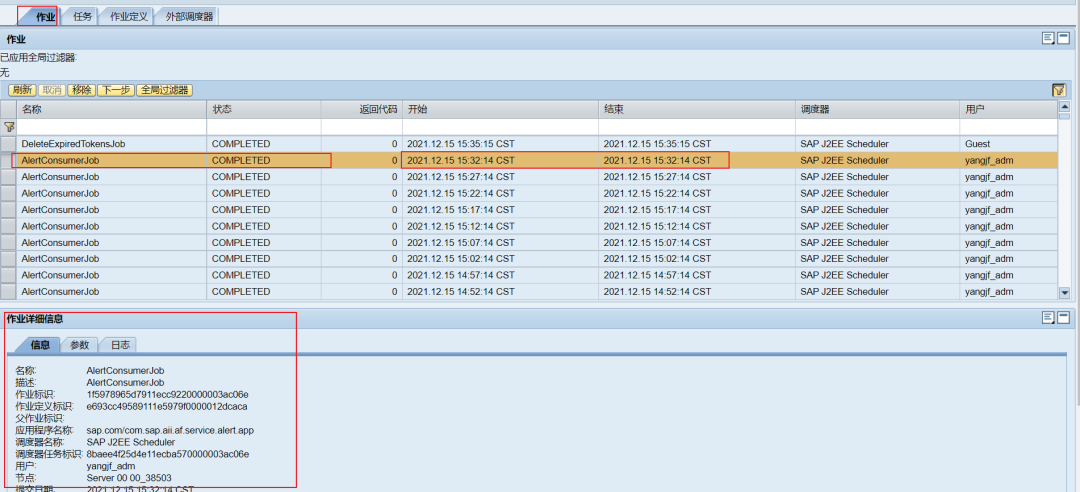This screenshot has height=492, width=1080.
Task: Click yangjf_adm in the 15:07:14 row
Action: pos(989,243)
